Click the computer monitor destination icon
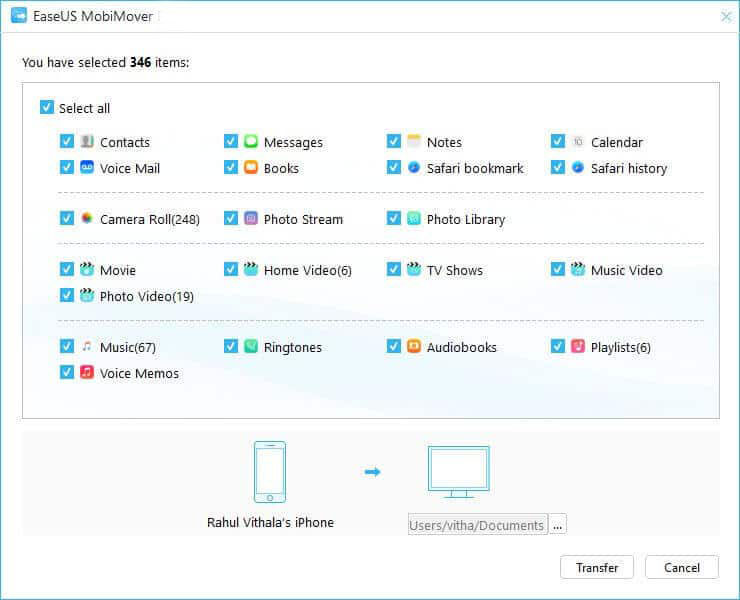 point(459,472)
